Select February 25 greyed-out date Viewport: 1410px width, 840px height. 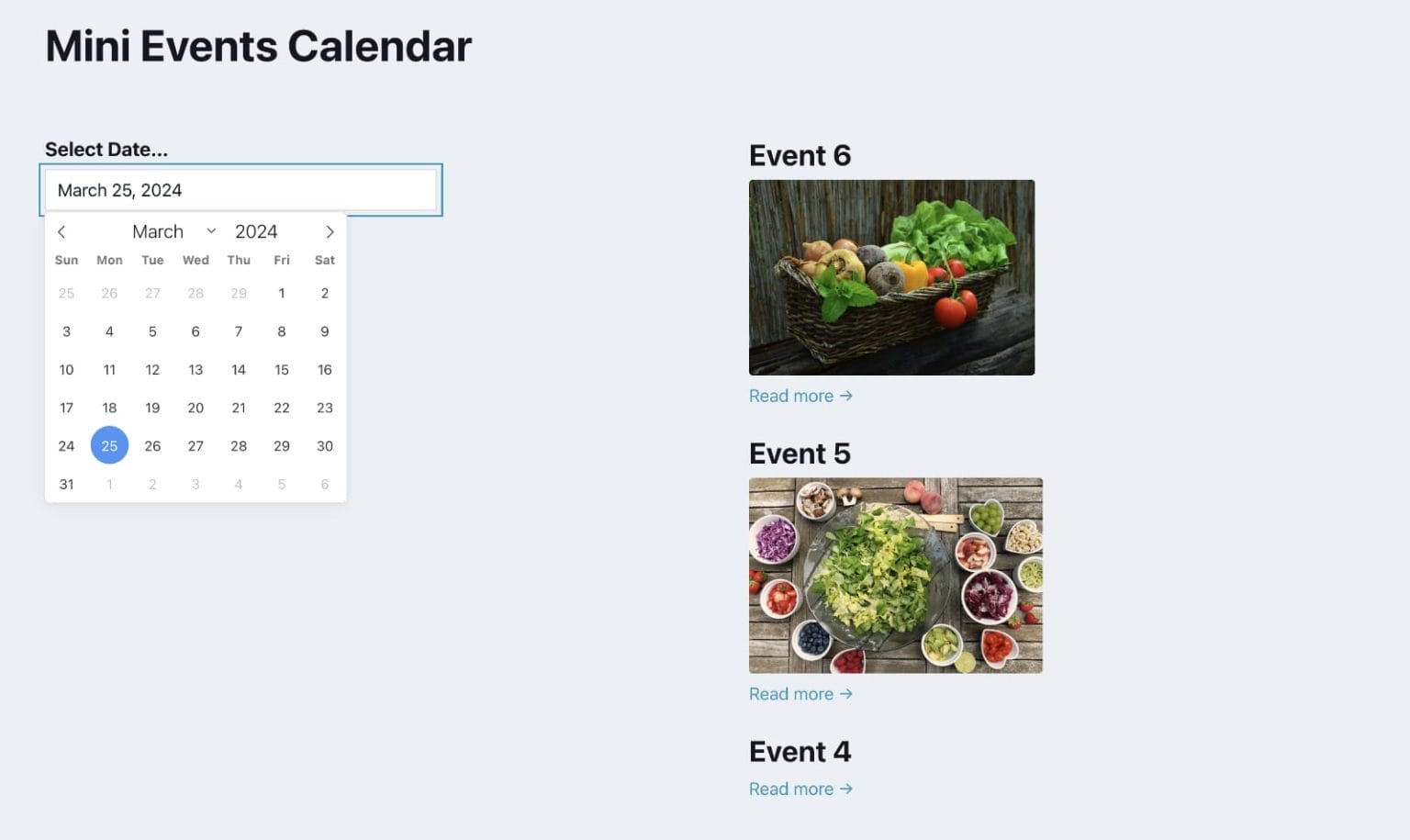(66, 294)
